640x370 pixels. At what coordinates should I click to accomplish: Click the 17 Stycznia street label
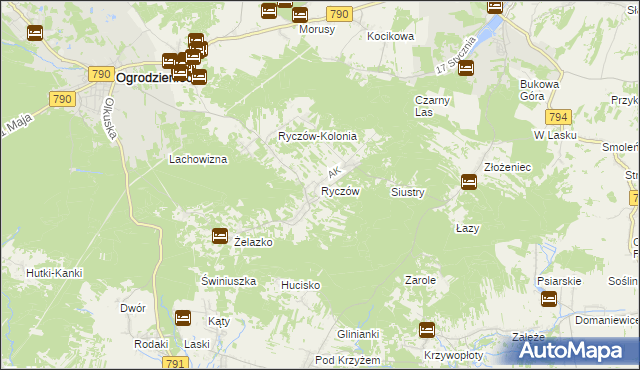point(456,55)
